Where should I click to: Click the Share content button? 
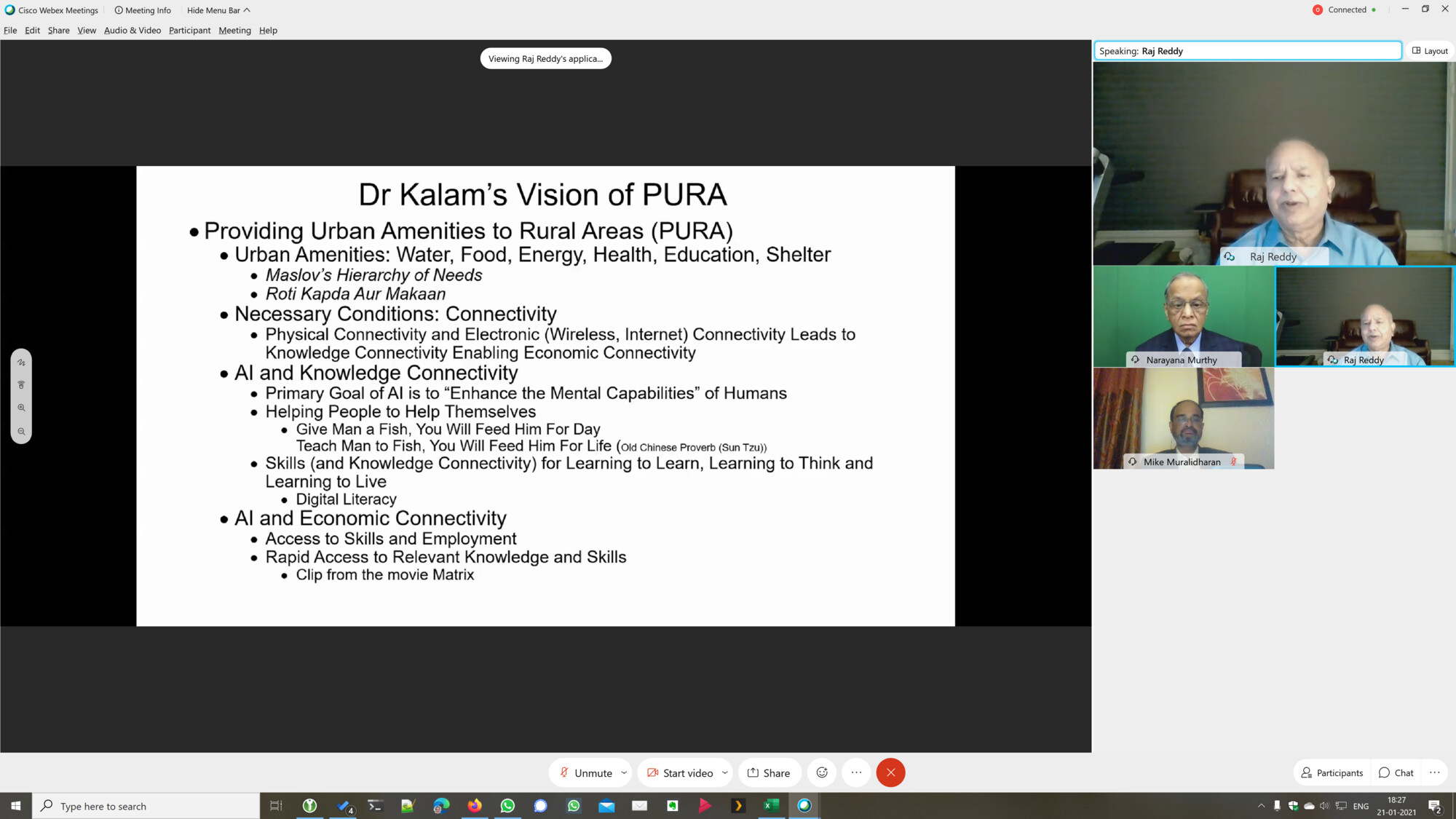769,772
